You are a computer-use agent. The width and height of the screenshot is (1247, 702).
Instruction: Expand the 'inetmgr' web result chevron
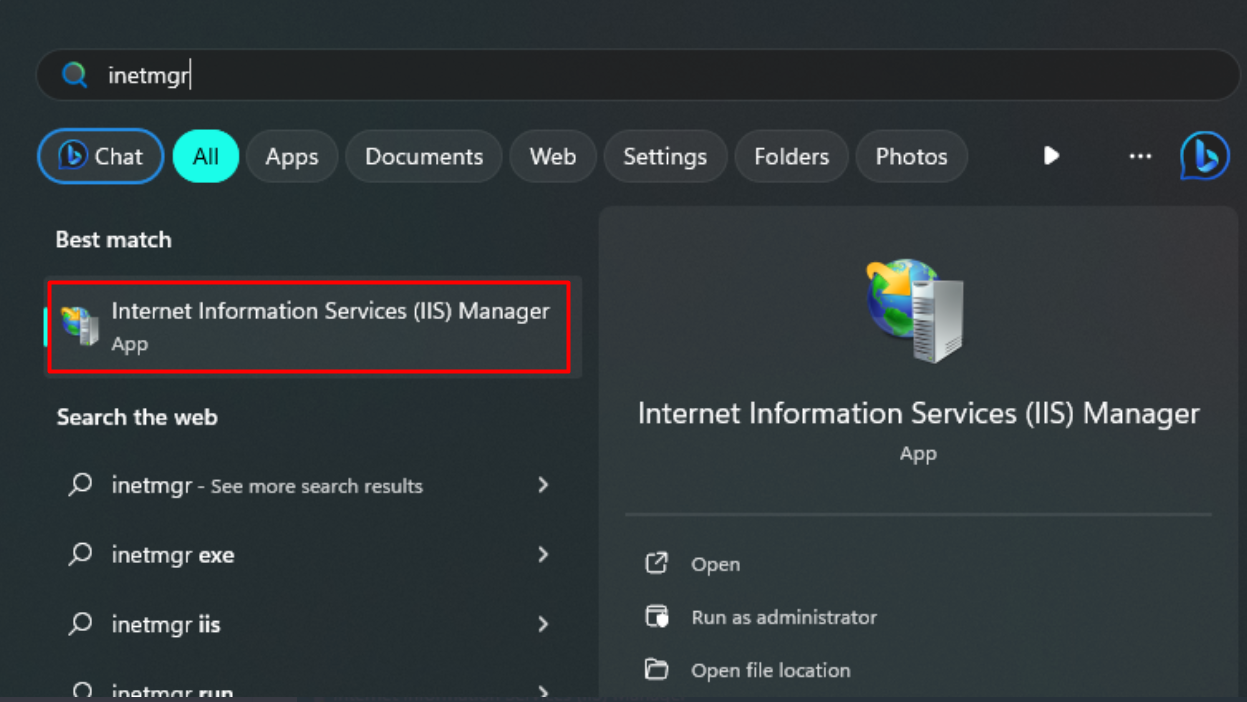coord(543,485)
